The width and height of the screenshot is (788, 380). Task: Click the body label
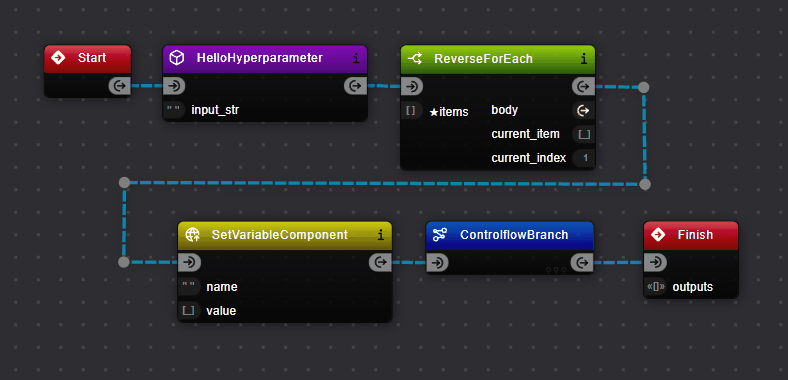(505, 110)
